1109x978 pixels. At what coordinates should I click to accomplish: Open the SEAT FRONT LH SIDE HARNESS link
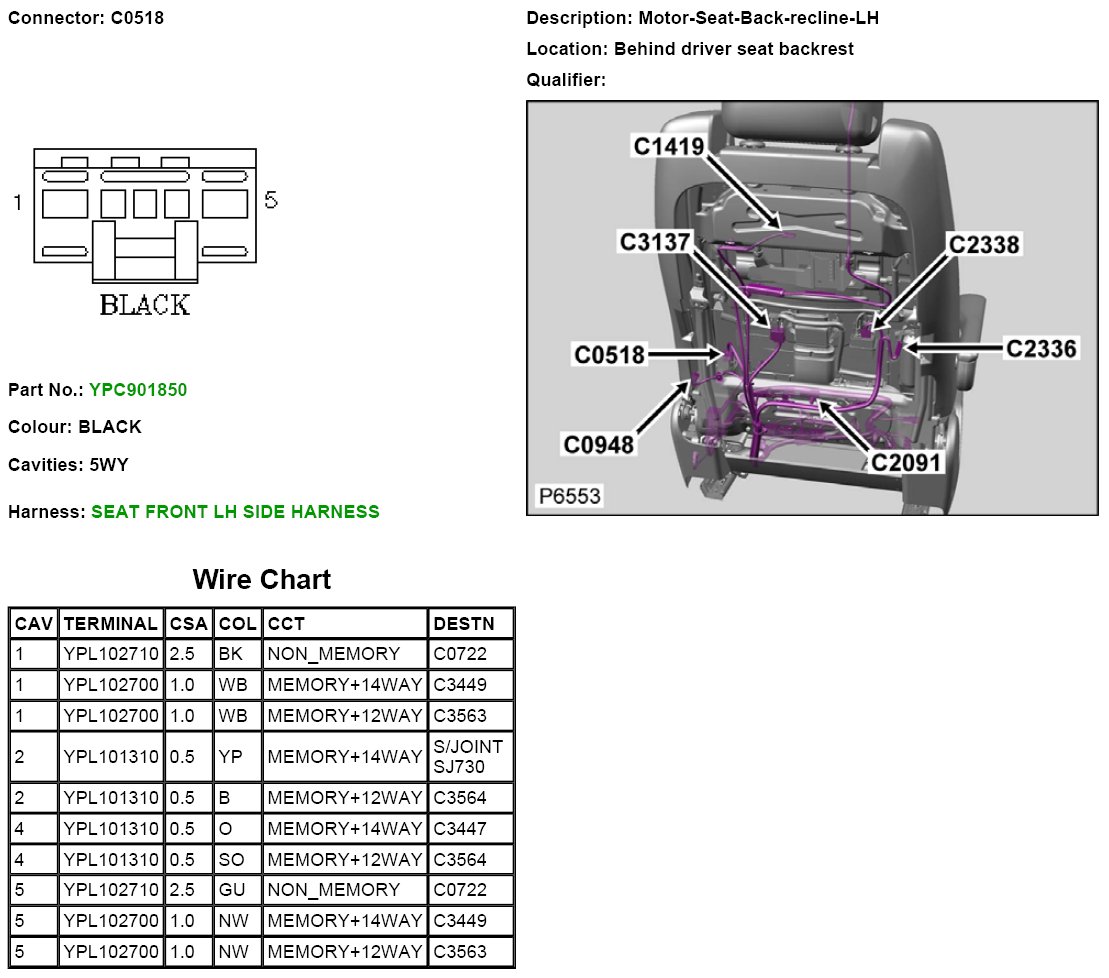(x=235, y=512)
